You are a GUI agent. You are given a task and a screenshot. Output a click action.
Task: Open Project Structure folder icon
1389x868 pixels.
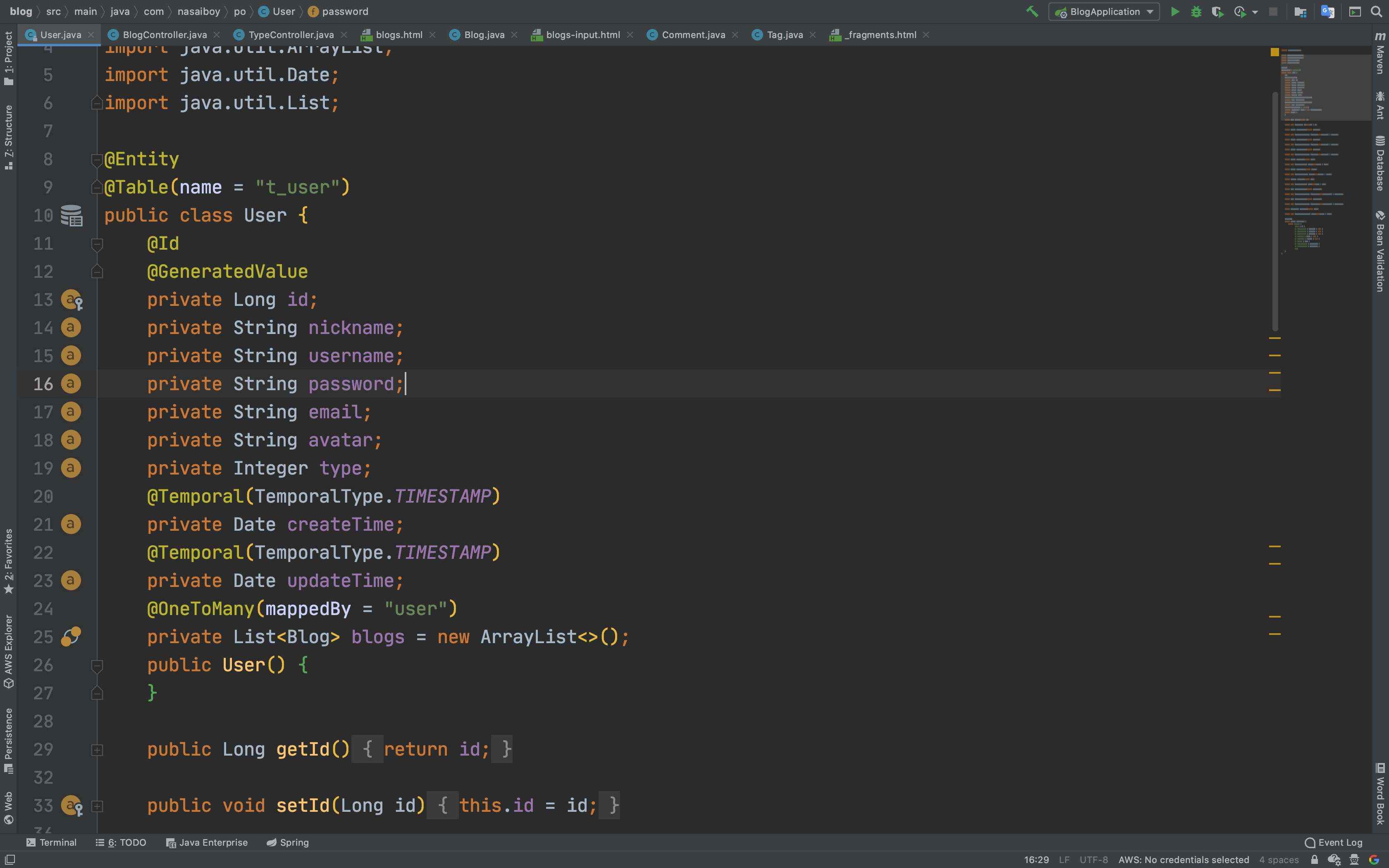pos(1301,12)
